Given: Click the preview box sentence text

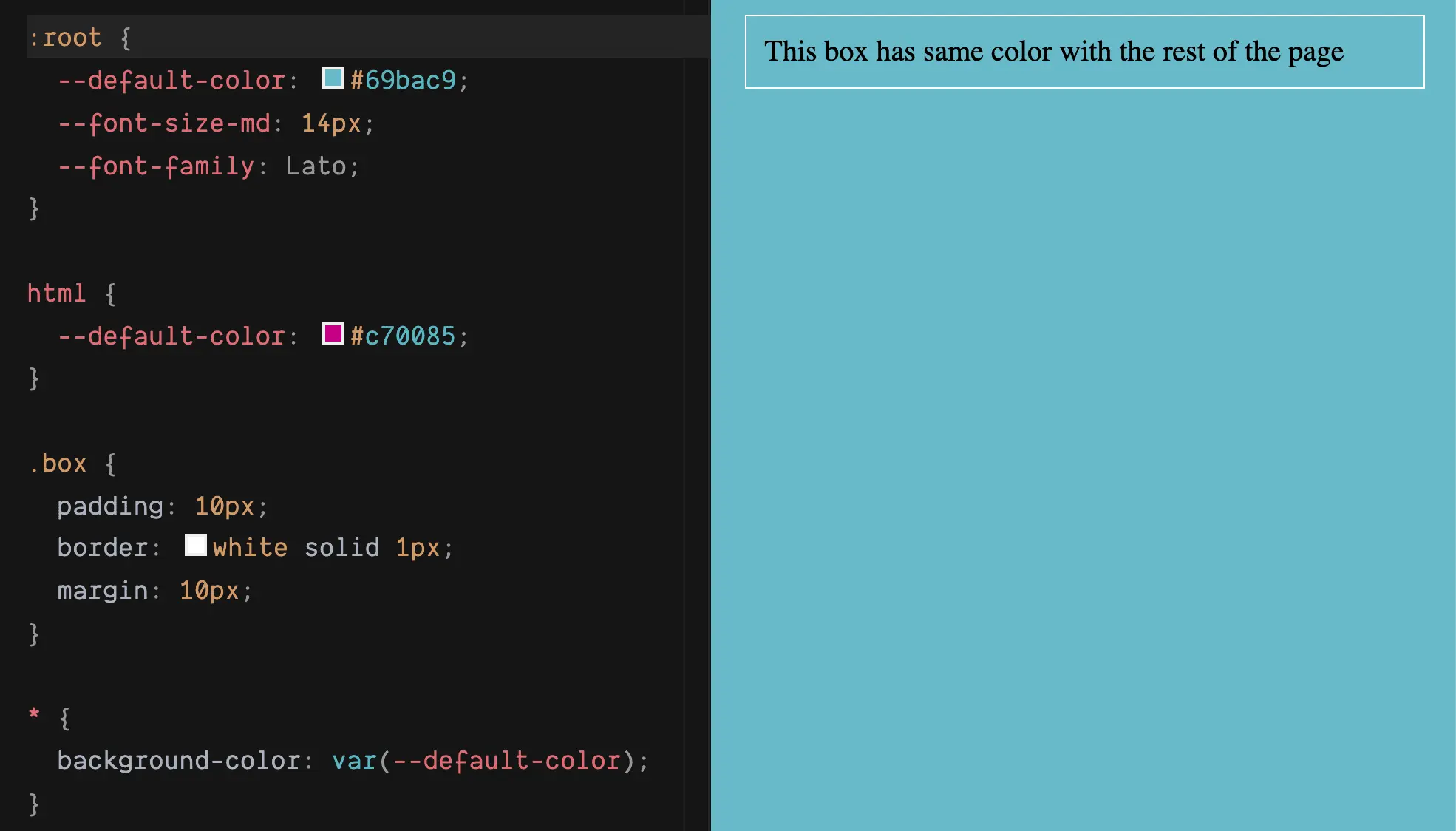Looking at the screenshot, I should [x=1053, y=51].
